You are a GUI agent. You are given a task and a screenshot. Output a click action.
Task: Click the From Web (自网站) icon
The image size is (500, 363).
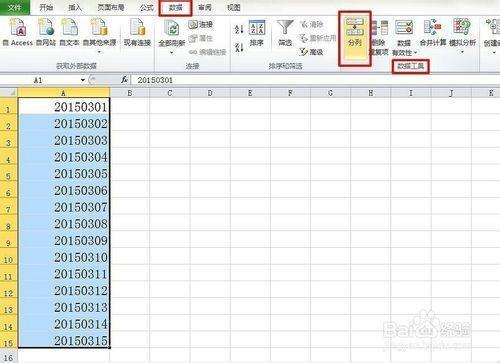click(46, 27)
